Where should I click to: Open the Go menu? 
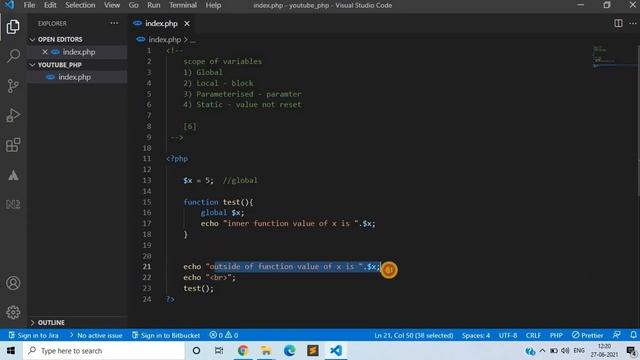pyautogui.click(x=133, y=5)
